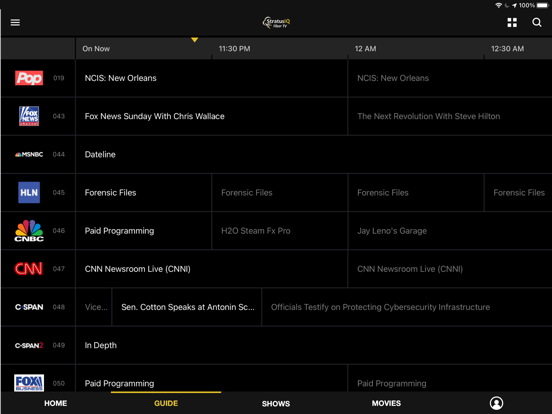This screenshot has height=414, width=552.
Task: Open The Next Revolution With Steve Hilton
Action: [450, 116]
